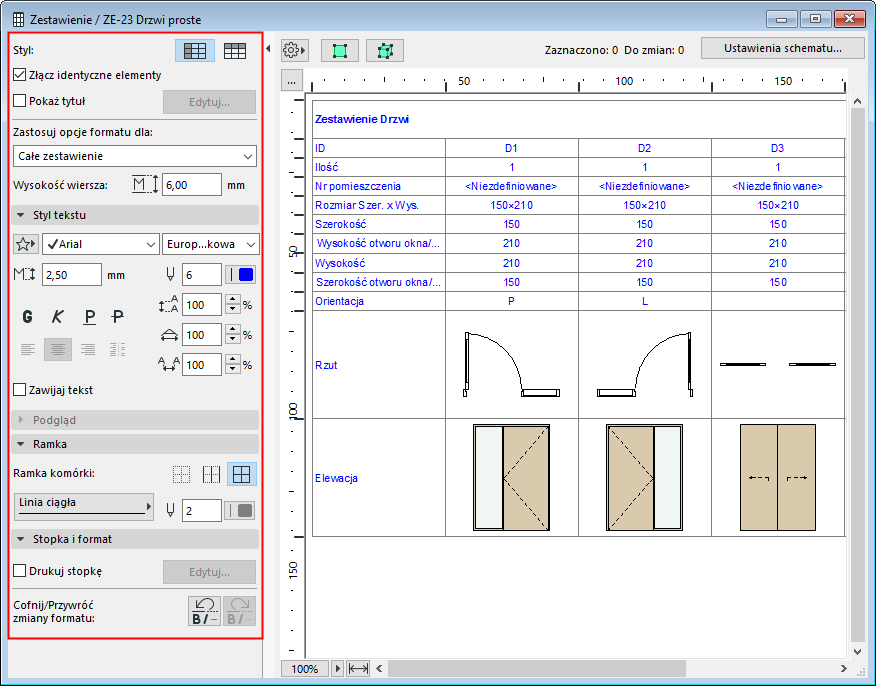Open the gear settings menu above table
Screen dimensions: 876x686
[294, 50]
